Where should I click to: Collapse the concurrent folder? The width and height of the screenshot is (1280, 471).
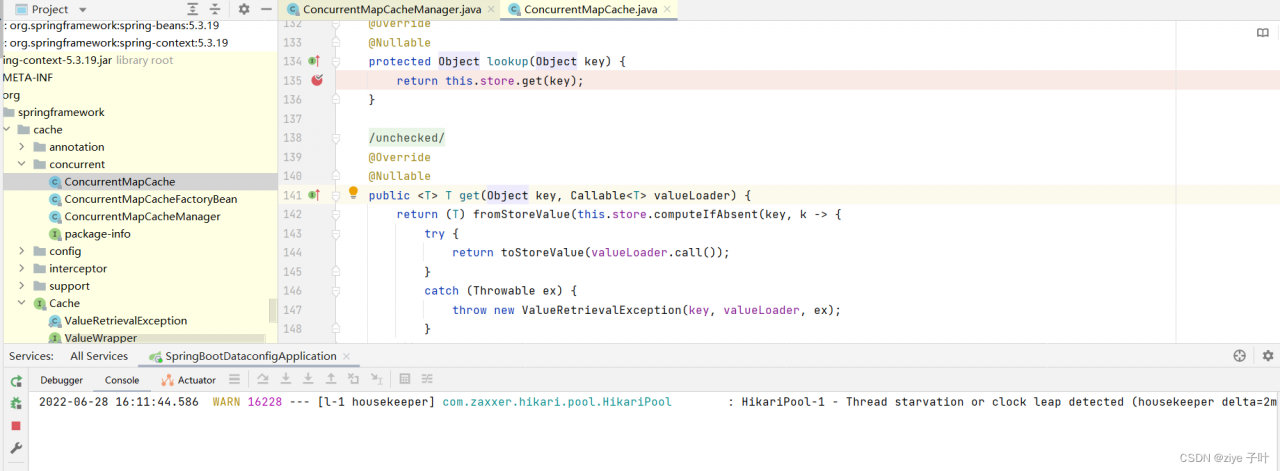[x=22, y=164]
